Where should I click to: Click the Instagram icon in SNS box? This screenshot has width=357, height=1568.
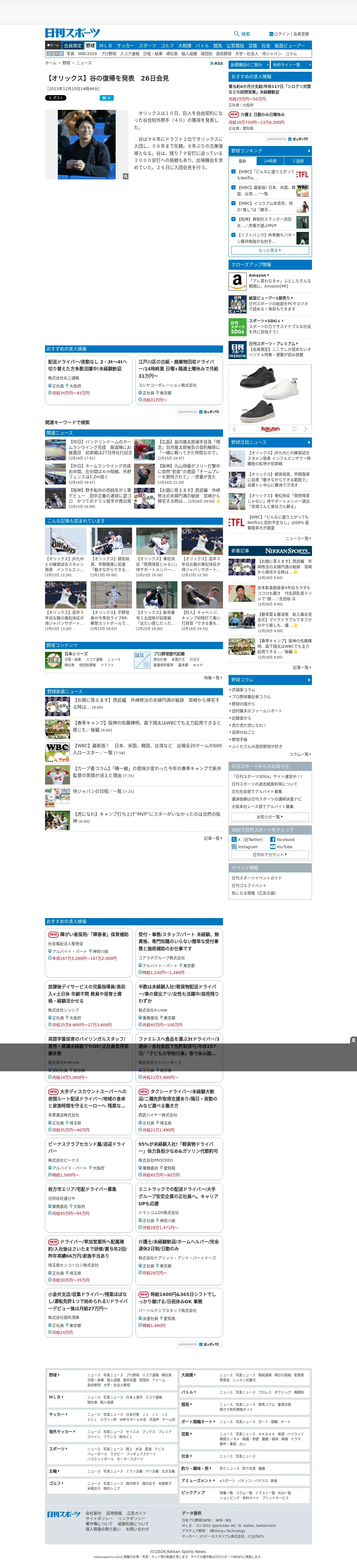pyautogui.click(x=234, y=847)
